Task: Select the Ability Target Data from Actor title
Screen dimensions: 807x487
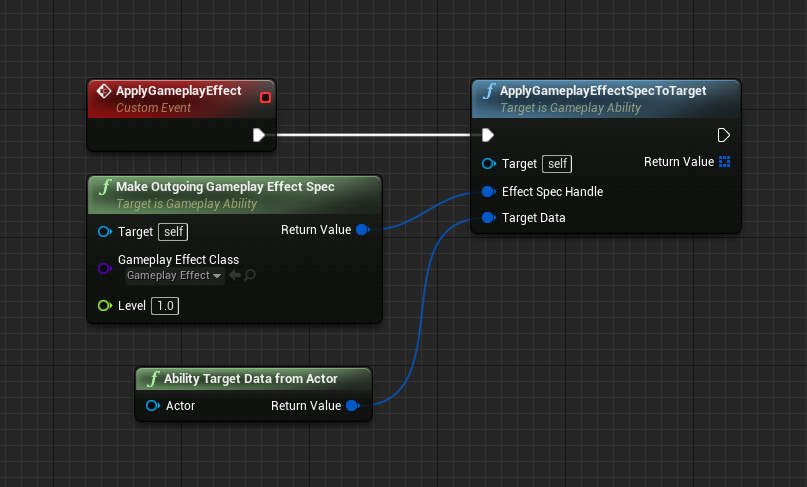Action: (x=250, y=379)
